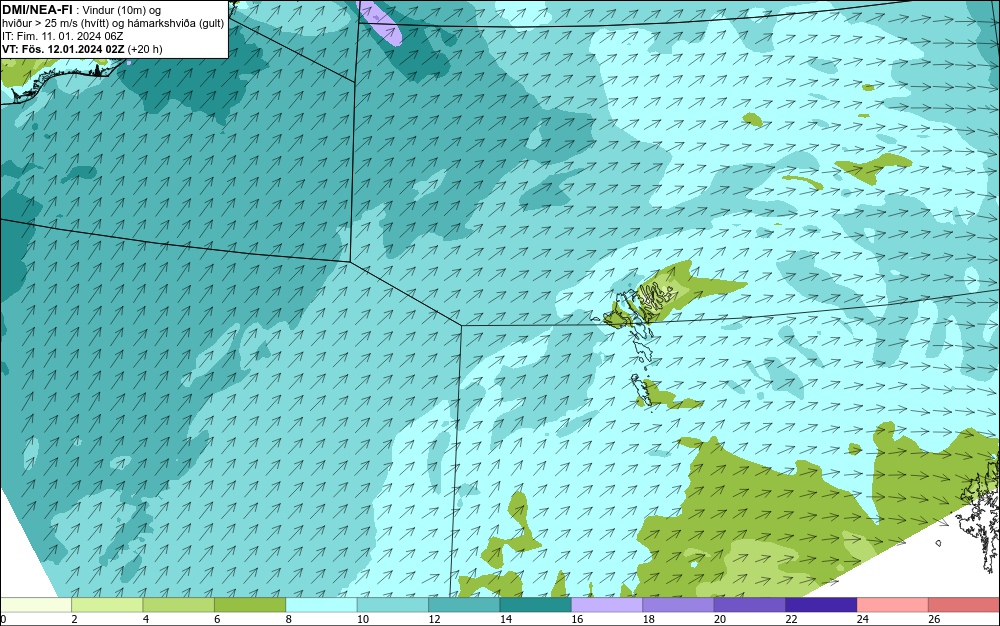
Task: Select the 10–12 m/s legend color segment
Action: [393, 605]
